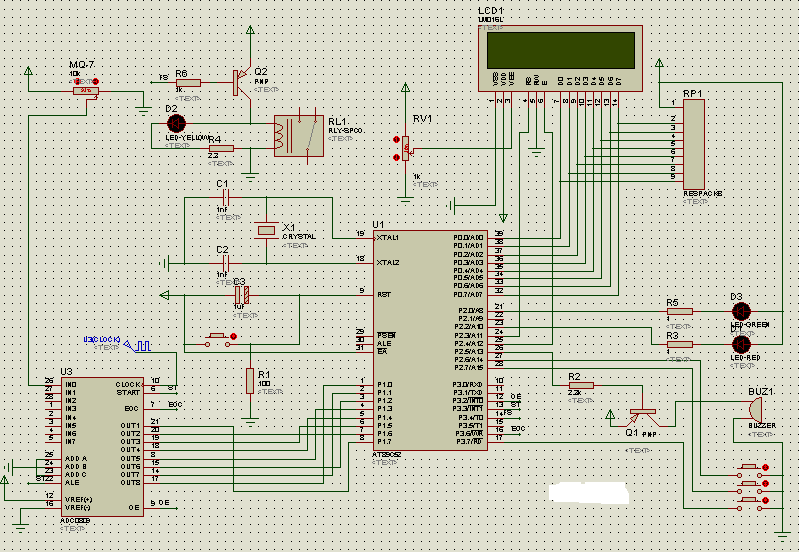Click the CRYSTAL value label beside X1
The width and height of the screenshot is (799, 554).
(299, 237)
